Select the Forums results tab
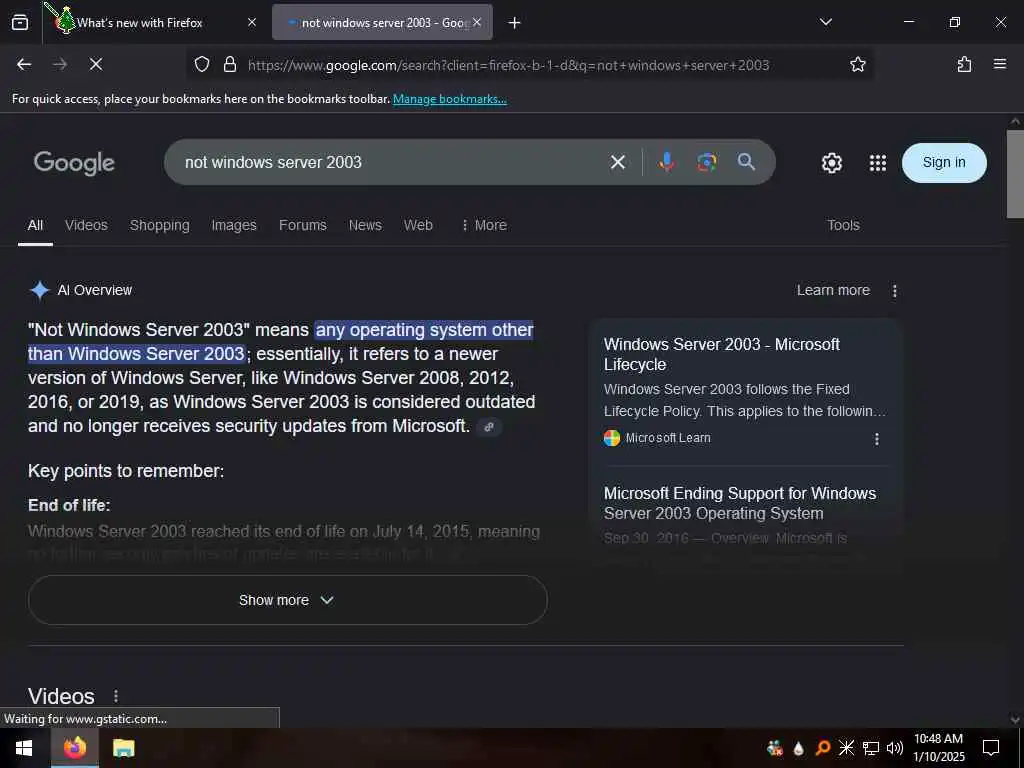 tap(302, 225)
